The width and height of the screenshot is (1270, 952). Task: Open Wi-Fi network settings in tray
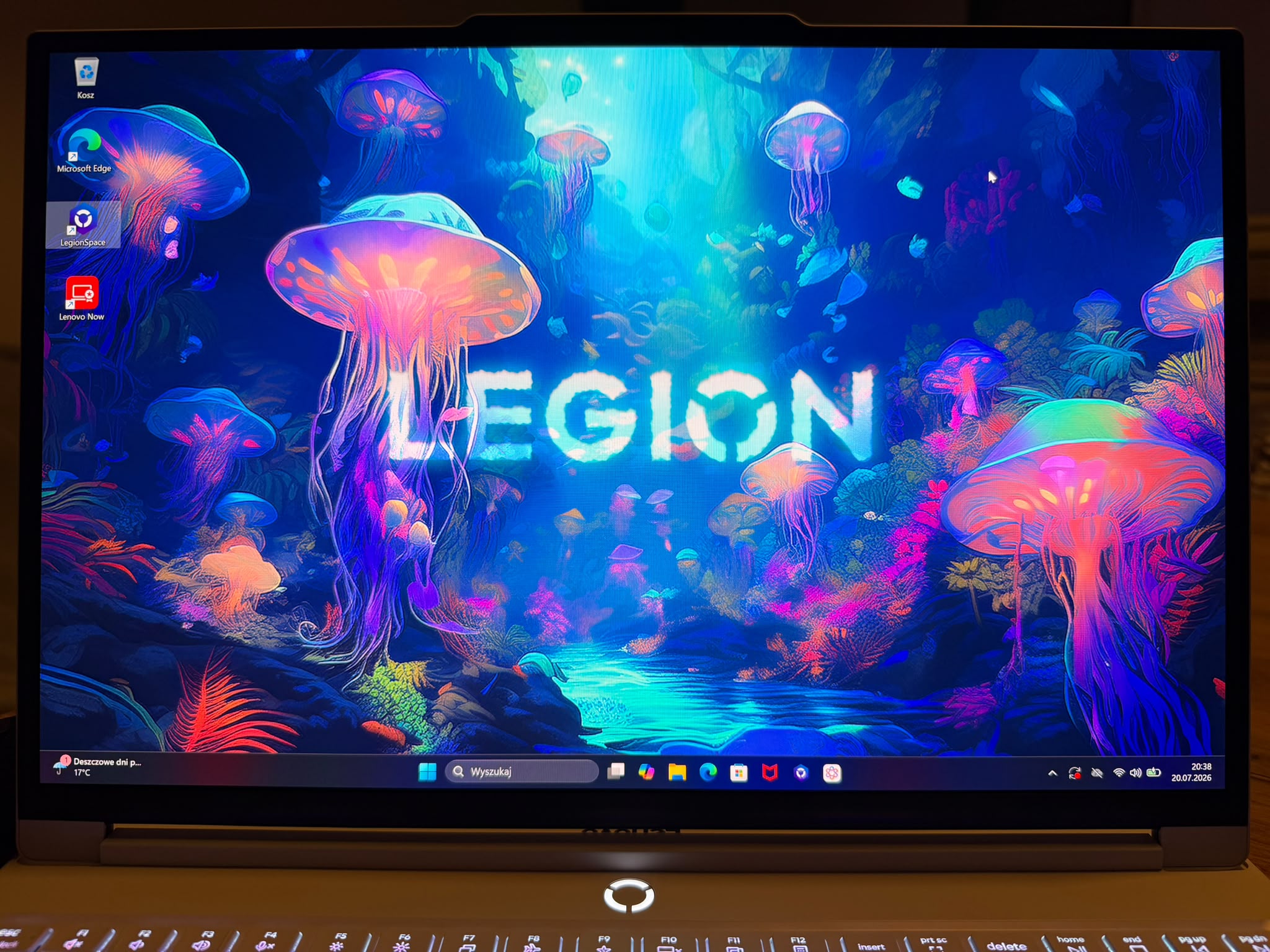point(1119,773)
